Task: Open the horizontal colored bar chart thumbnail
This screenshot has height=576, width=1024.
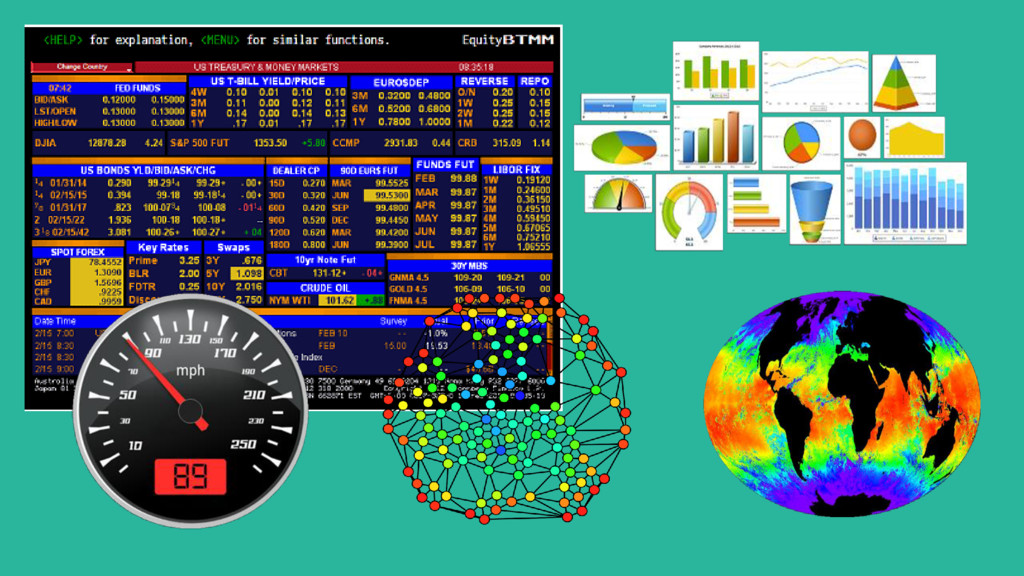Action: [x=756, y=204]
